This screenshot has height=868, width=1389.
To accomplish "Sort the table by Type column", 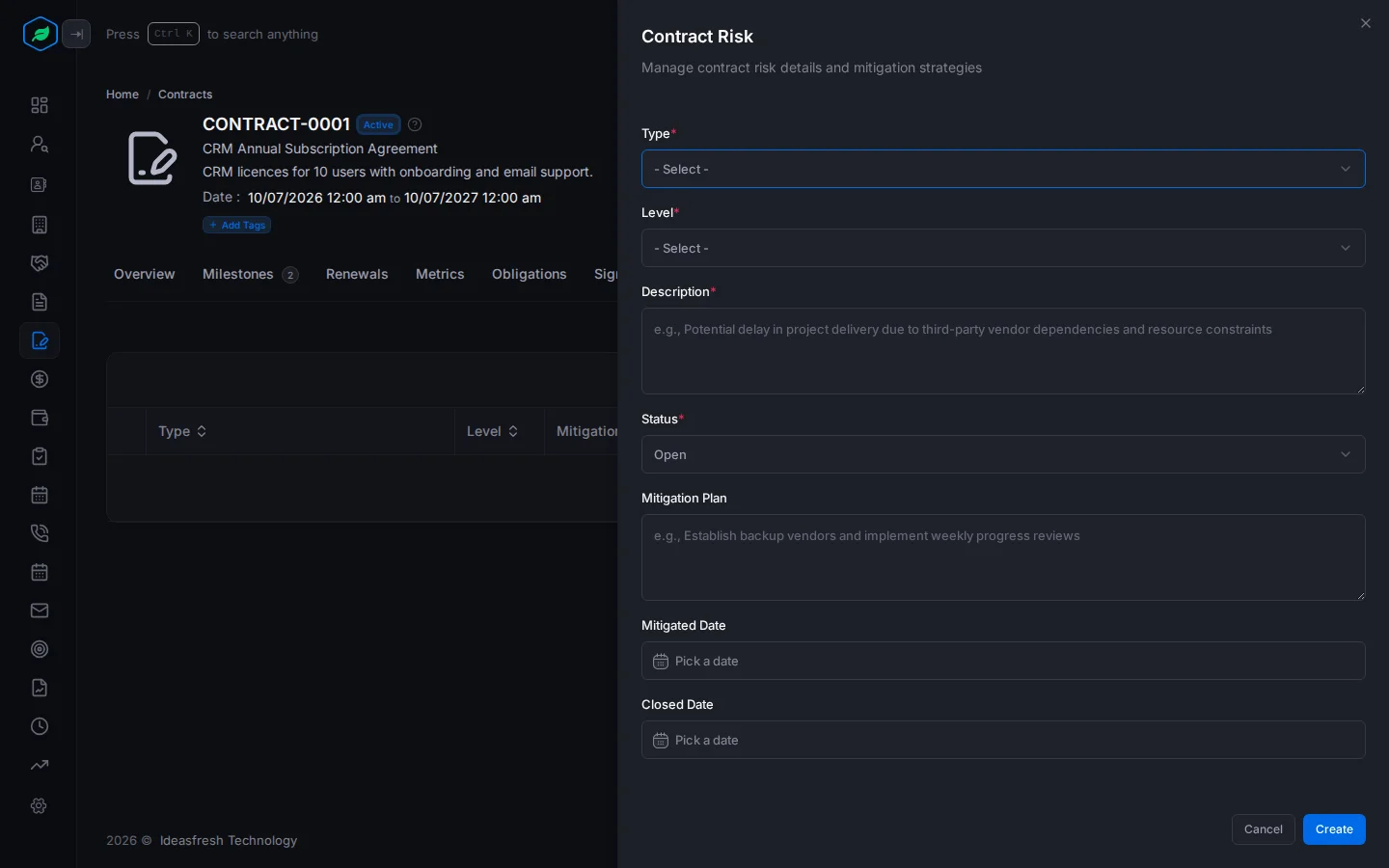I will click(183, 431).
